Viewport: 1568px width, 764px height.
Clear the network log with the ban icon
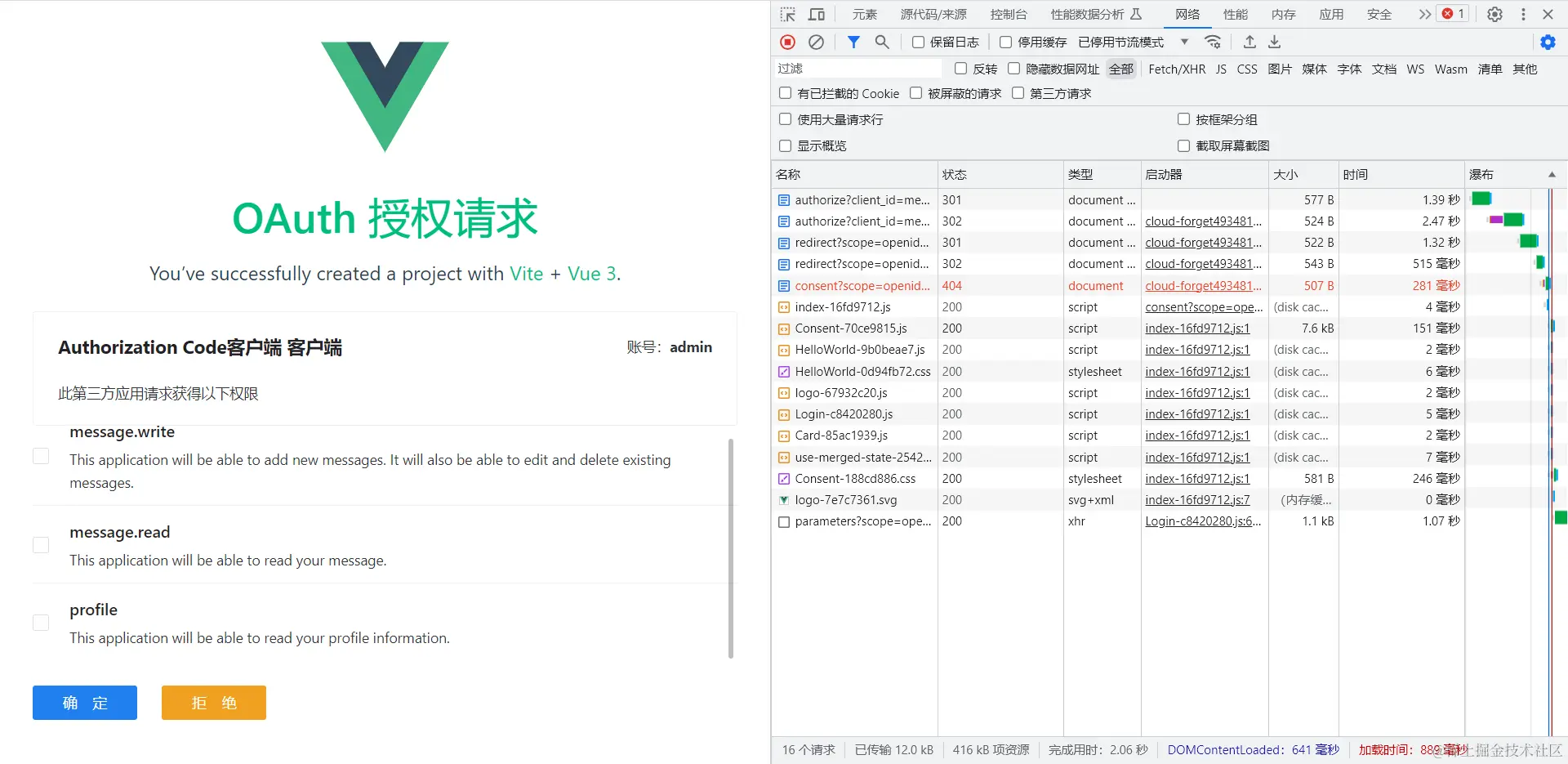point(816,42)
